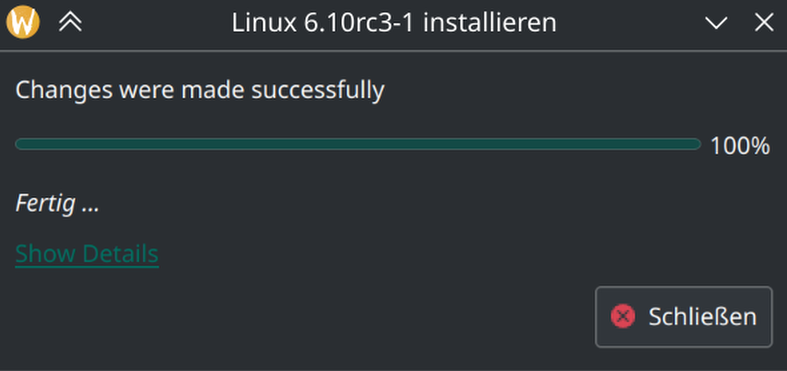Click the right end of the progress bar
Screen dimensions: 787x371
pos(694,145)
